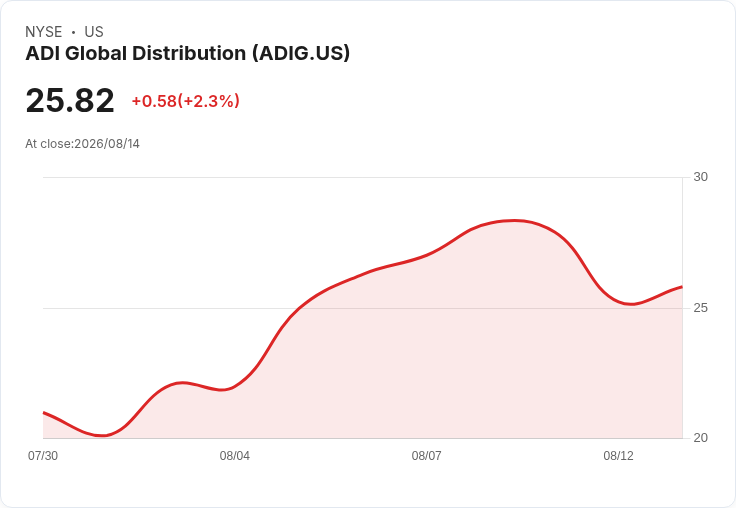Image resolution: width=736 pixels, height=508 pixels.
Task: Click the current price 25.82
Action: [x=70, y=100]
